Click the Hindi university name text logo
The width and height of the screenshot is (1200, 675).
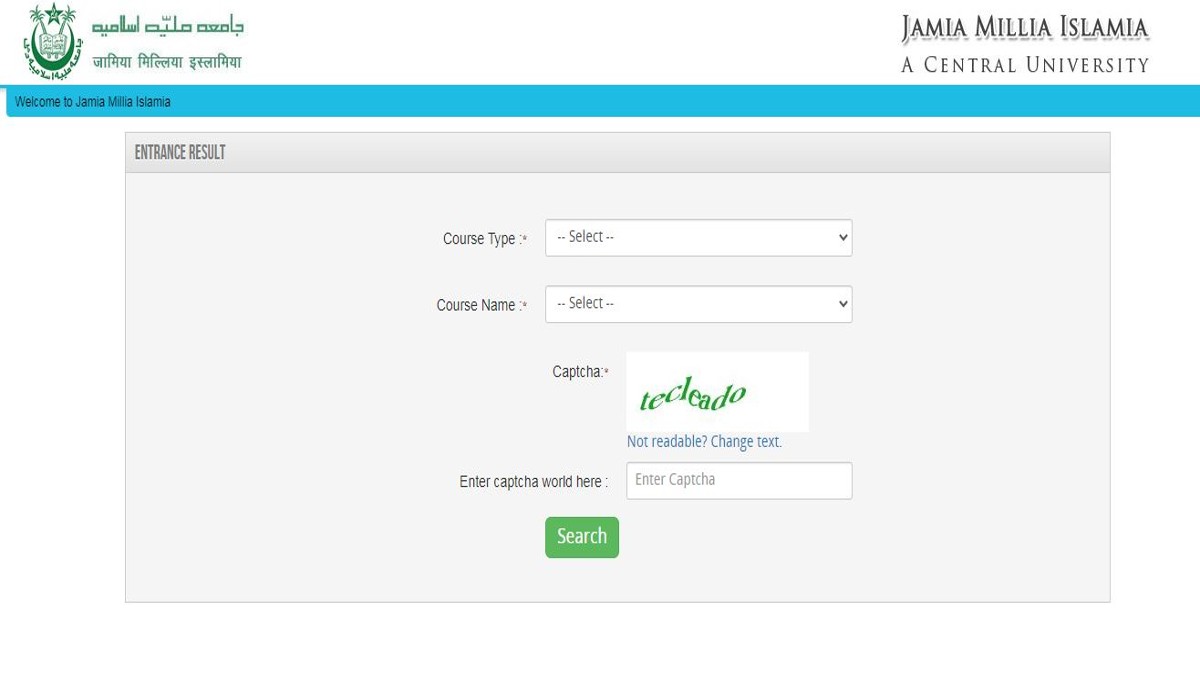[168, 58]
